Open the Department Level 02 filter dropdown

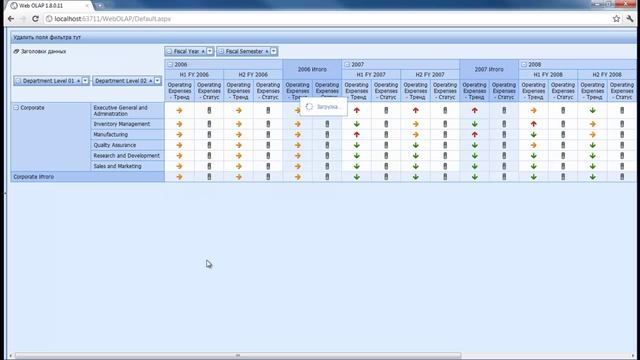(x=158, y=81)
